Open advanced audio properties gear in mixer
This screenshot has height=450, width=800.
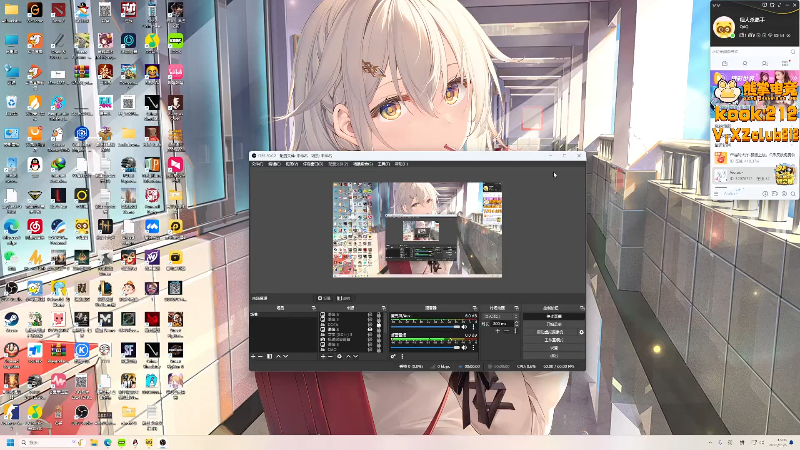coord(393,356)
